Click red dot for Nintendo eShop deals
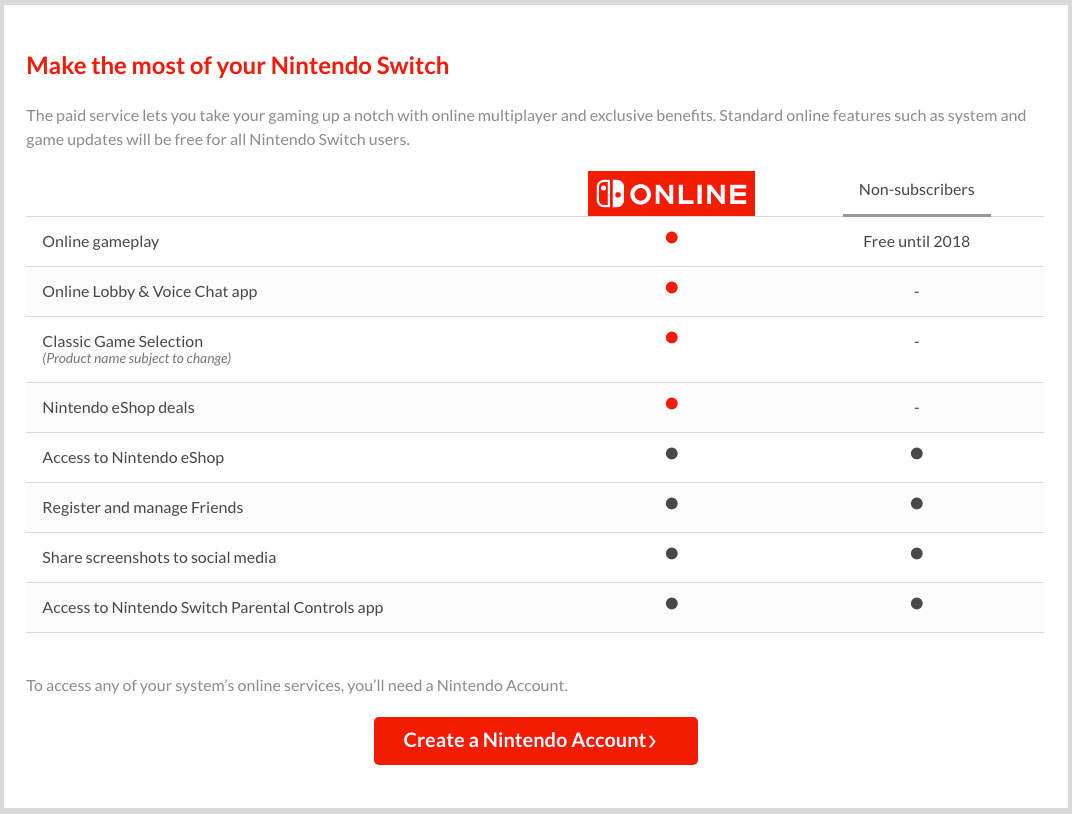The height and width of the screenshot is (814, 1072). 672,404
